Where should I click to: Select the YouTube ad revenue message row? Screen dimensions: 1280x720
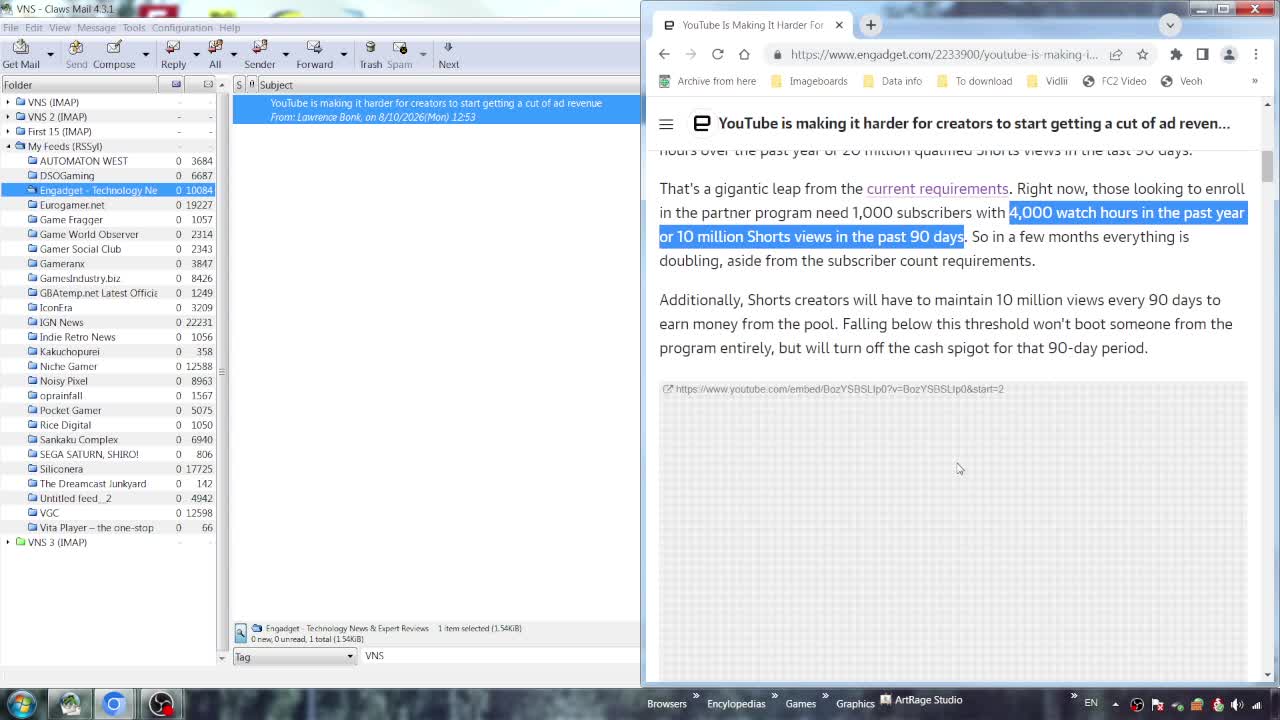[x=436, y=110]
